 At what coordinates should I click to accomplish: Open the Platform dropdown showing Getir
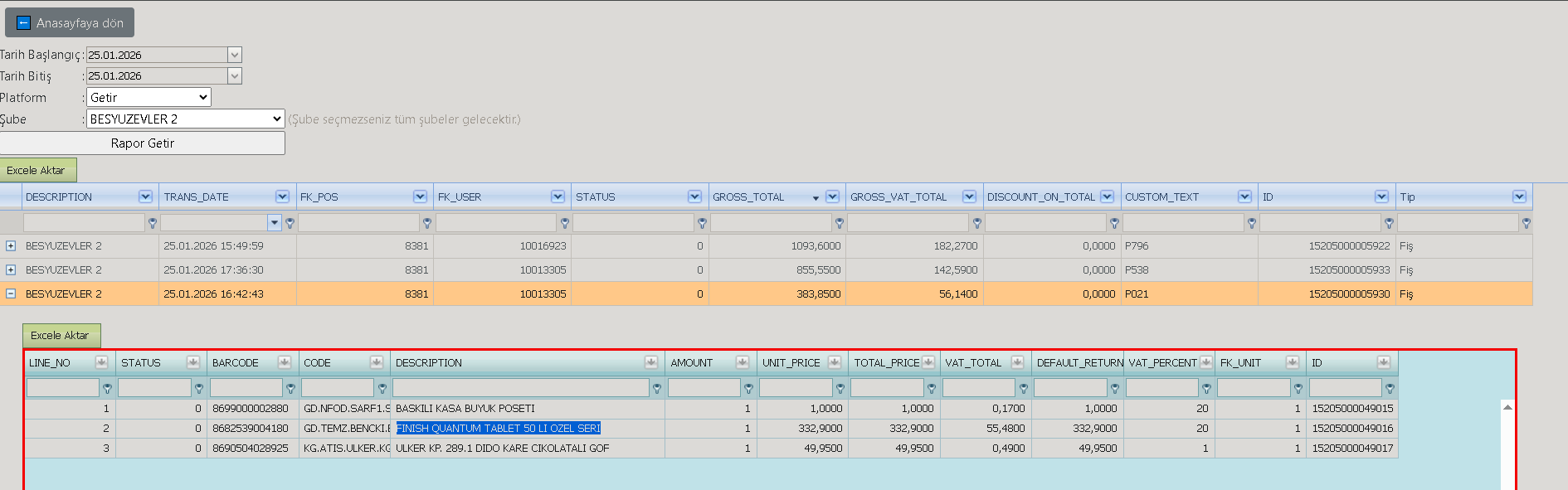(149, 98)
